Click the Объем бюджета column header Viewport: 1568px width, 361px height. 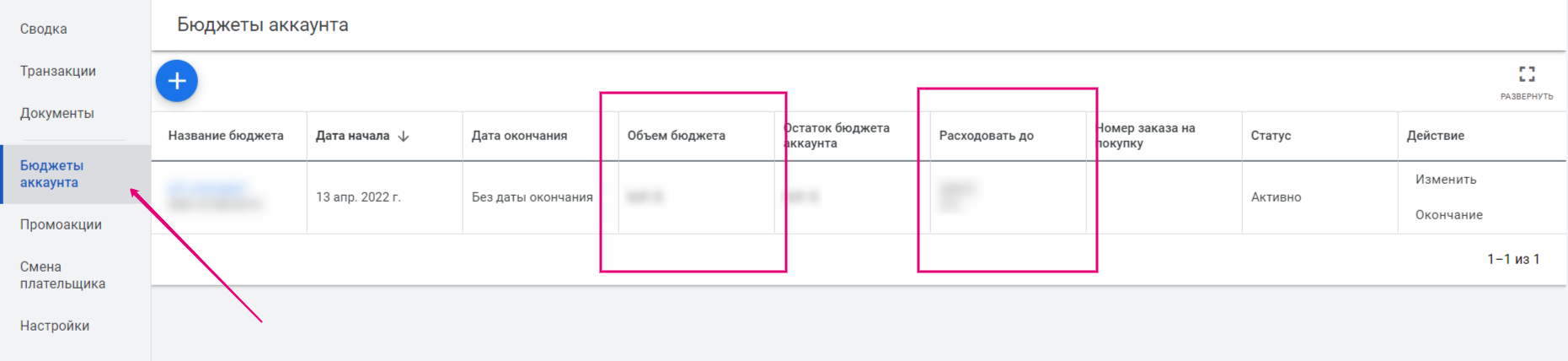676,136
